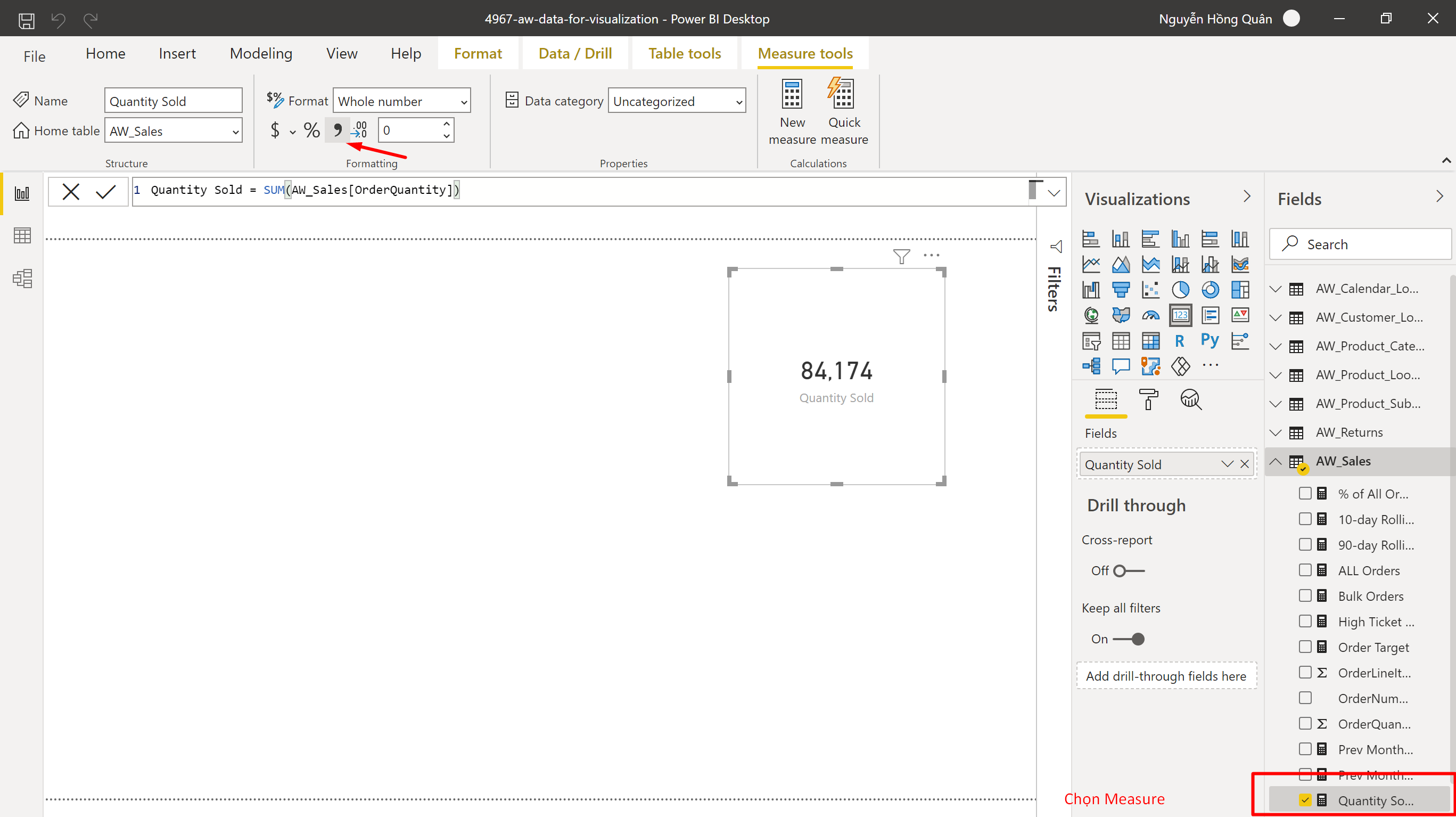Select the Card visualization icon
The image size is (1456, 817).
pyautogui.click(x=1180, y=315)
